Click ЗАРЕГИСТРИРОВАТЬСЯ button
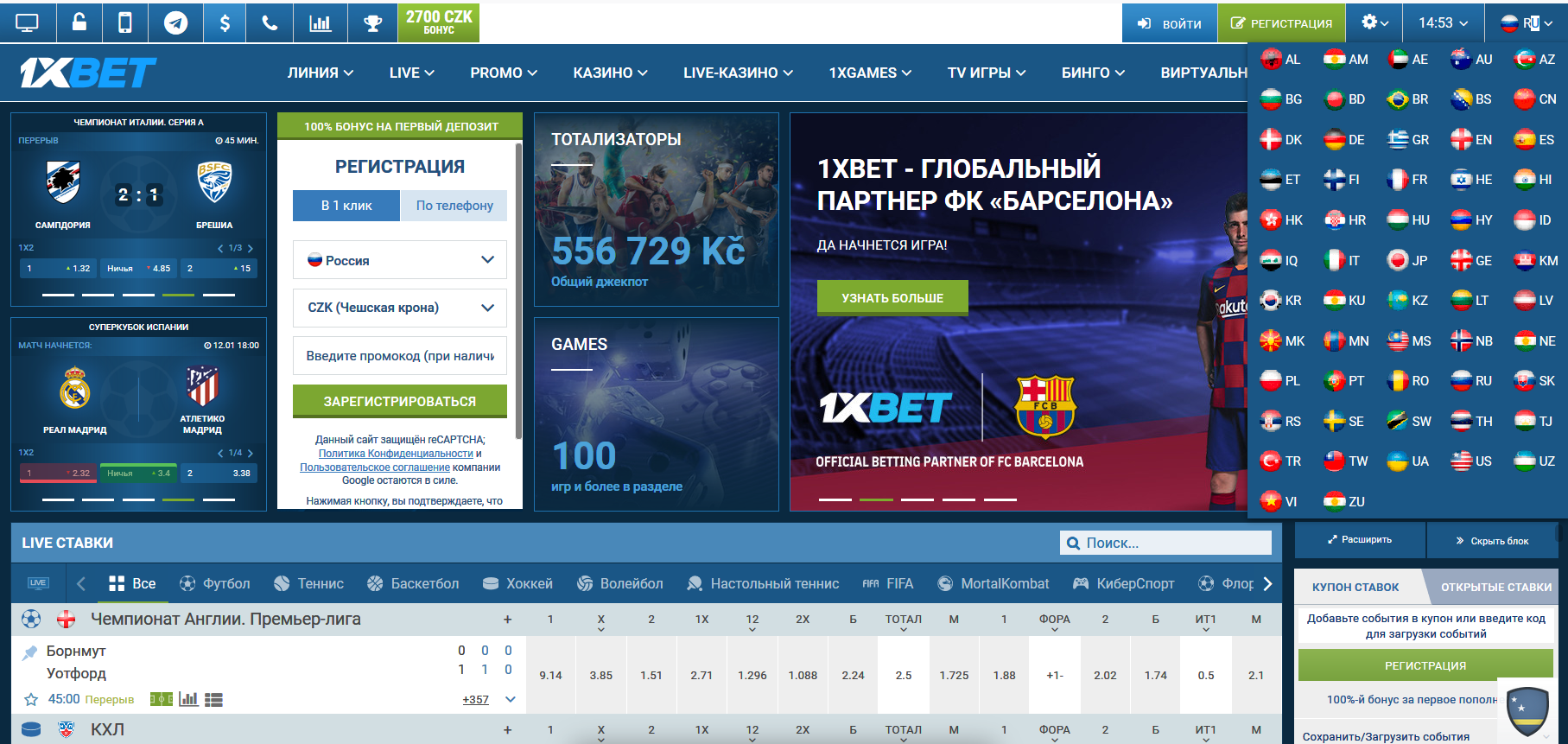1568x744 pixels. click(400, 401)
